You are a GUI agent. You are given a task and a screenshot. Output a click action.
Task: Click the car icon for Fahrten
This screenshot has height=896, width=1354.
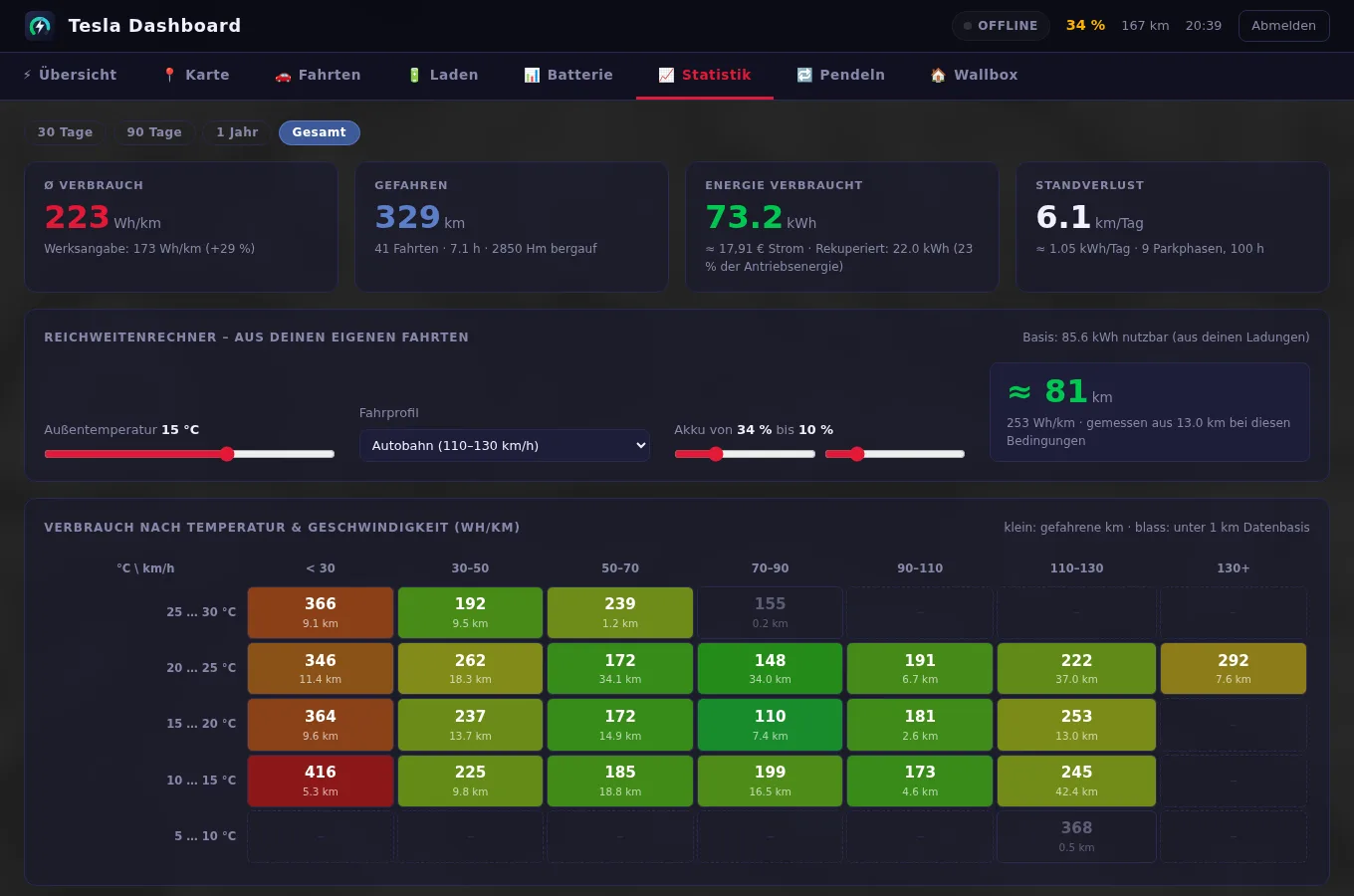point(283,76)
